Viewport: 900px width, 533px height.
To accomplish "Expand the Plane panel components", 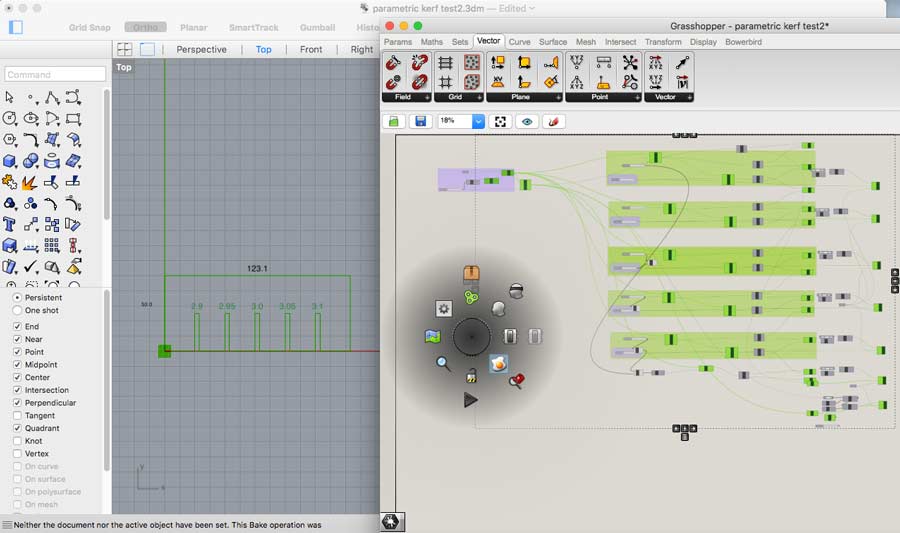I will [557, 98].
